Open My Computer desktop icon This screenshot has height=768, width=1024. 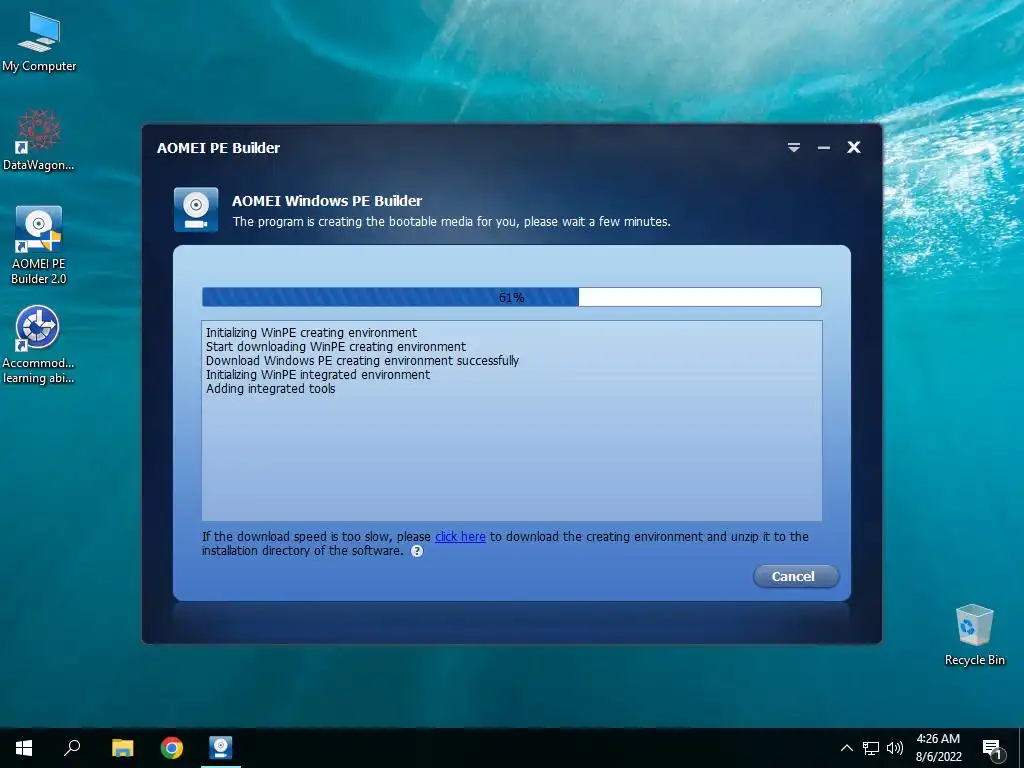coord(39,42)
